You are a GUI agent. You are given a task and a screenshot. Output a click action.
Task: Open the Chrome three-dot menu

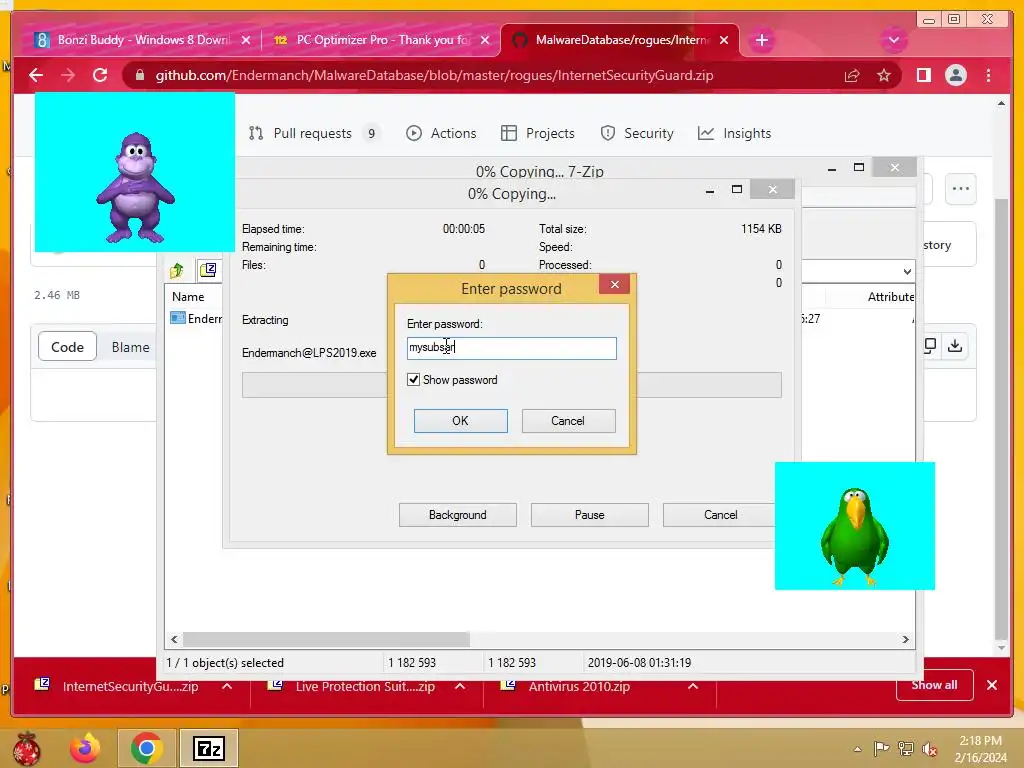(x=988, y=75)
